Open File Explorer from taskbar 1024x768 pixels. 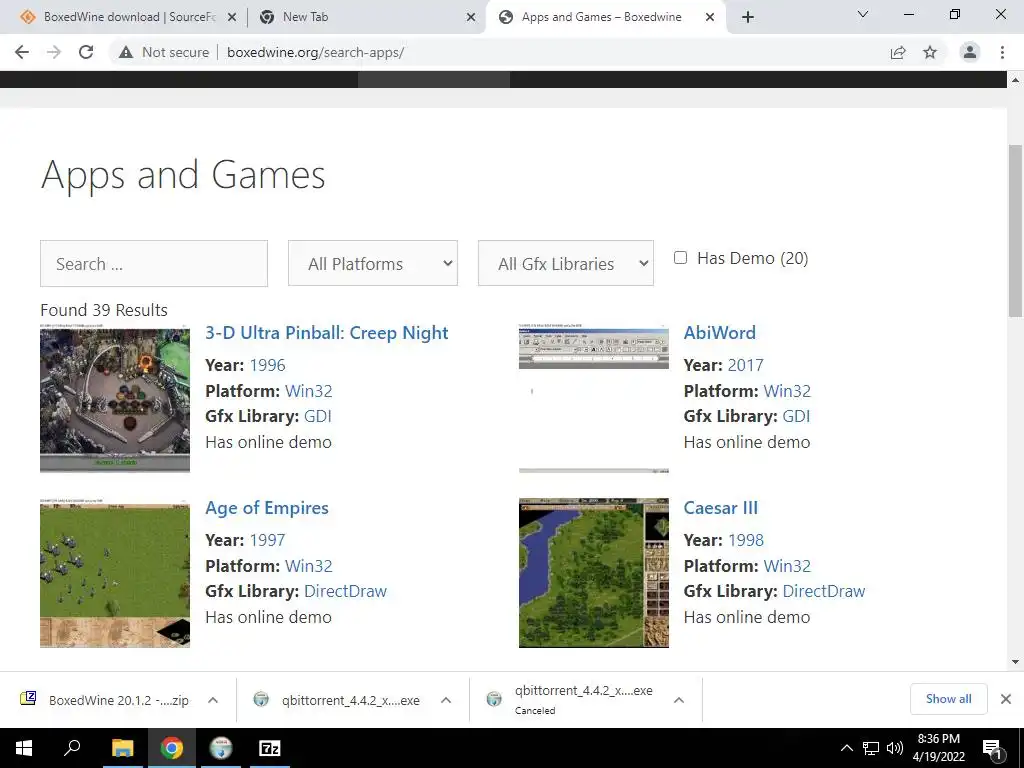tap(122, 748)
